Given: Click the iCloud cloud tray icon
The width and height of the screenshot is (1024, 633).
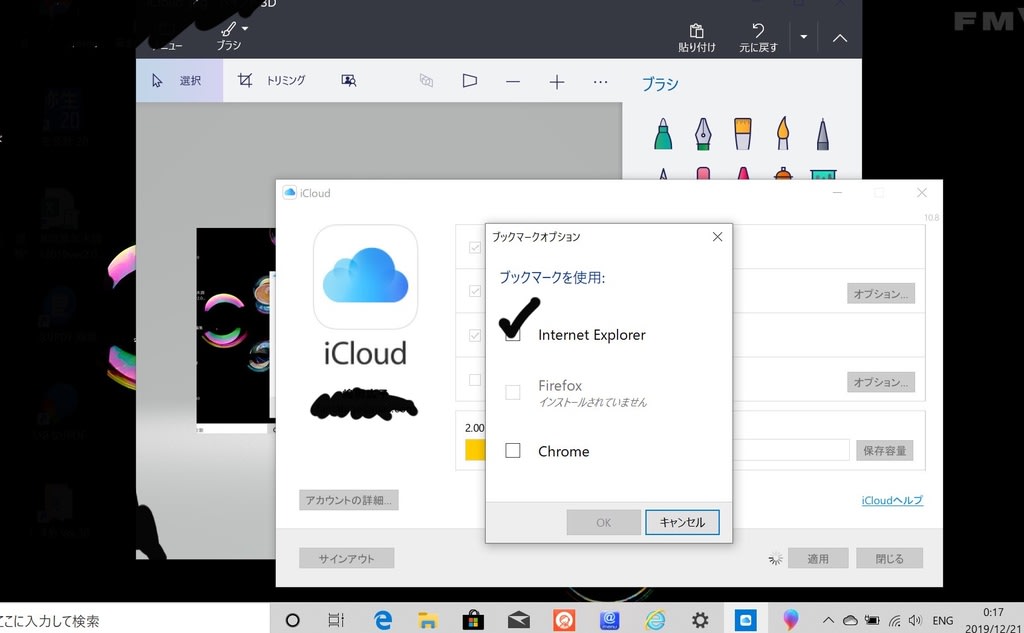Looking at the screenshot, I should 850,621.
